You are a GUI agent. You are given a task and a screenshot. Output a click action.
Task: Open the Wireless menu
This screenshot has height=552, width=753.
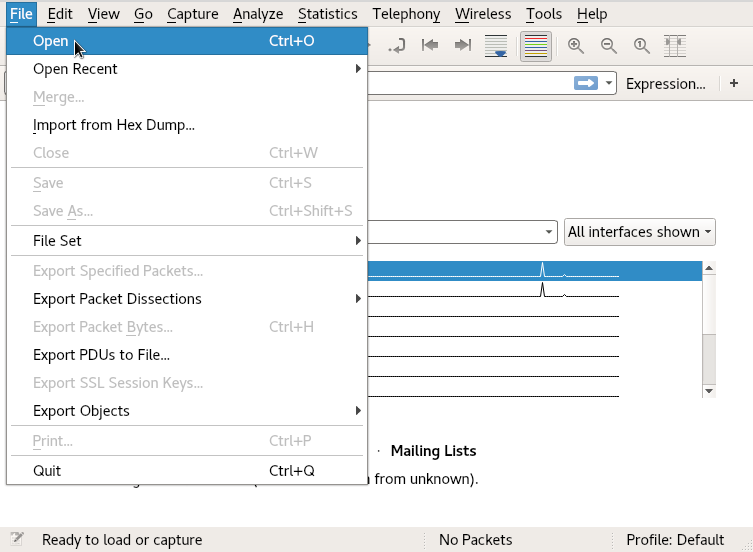coord(483,14)
